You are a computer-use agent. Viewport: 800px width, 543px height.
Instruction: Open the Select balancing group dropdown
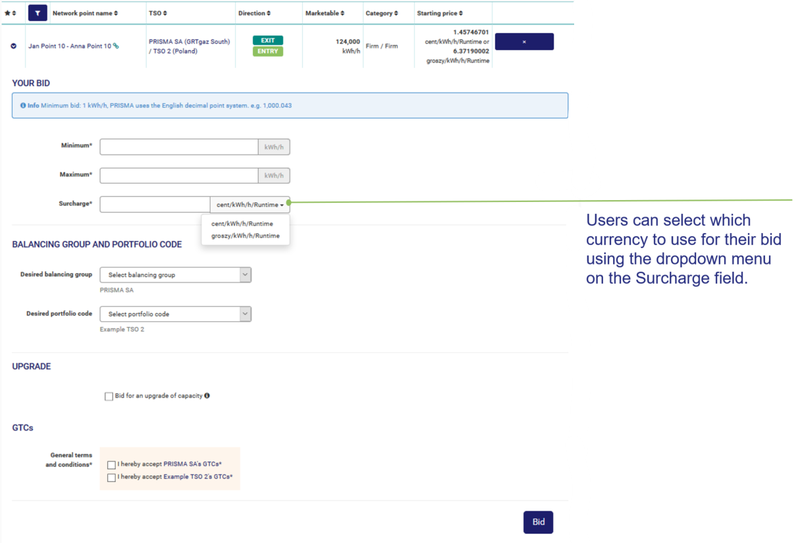point(175,275)
